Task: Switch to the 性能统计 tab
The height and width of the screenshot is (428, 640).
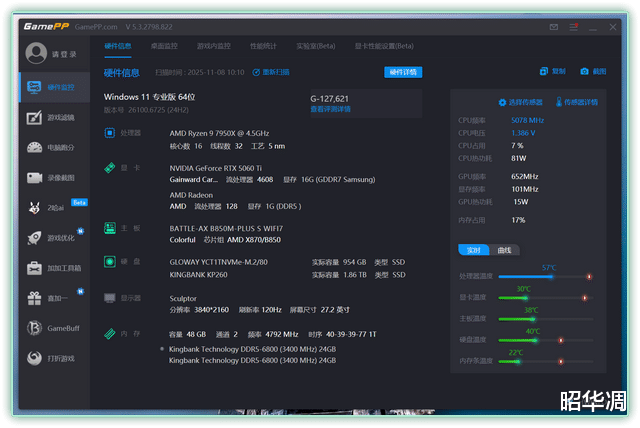Action: pyautogui.click(x=263, y=46)
